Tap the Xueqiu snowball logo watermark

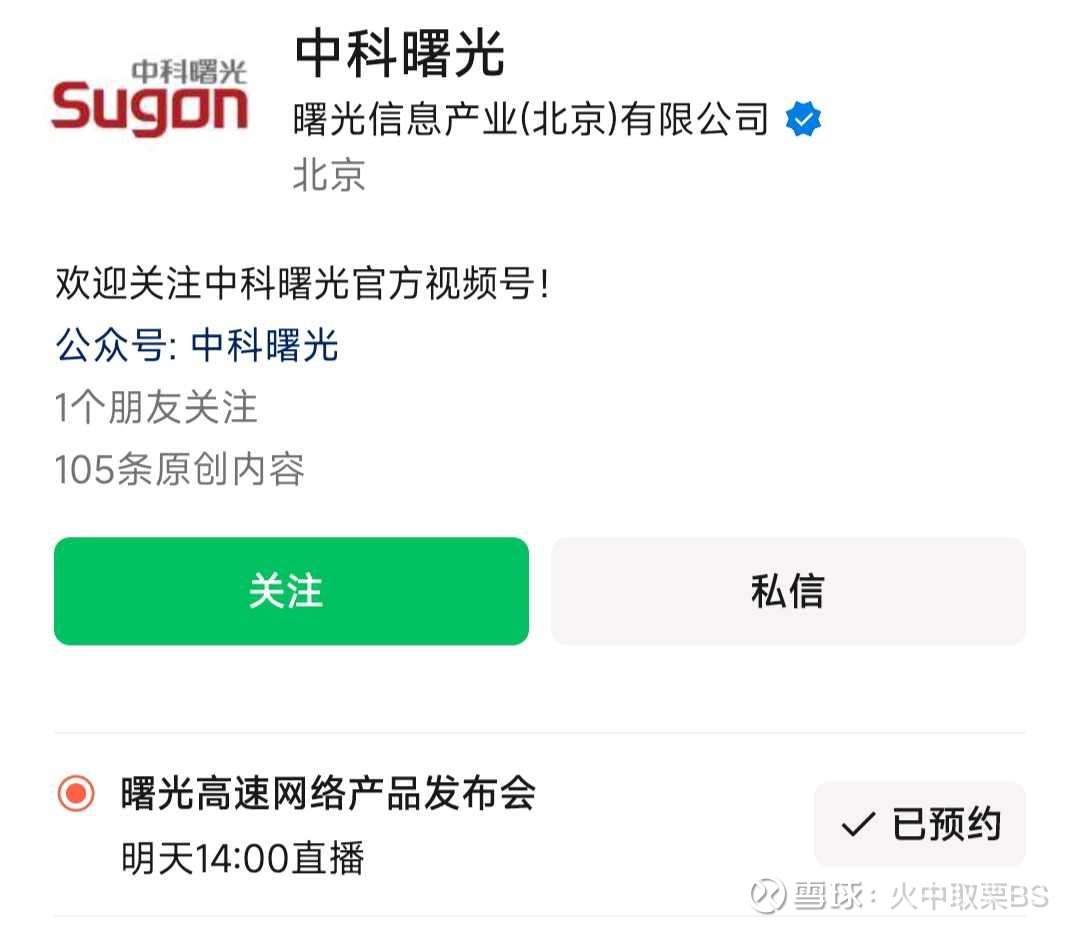click(x=768, y=895)
